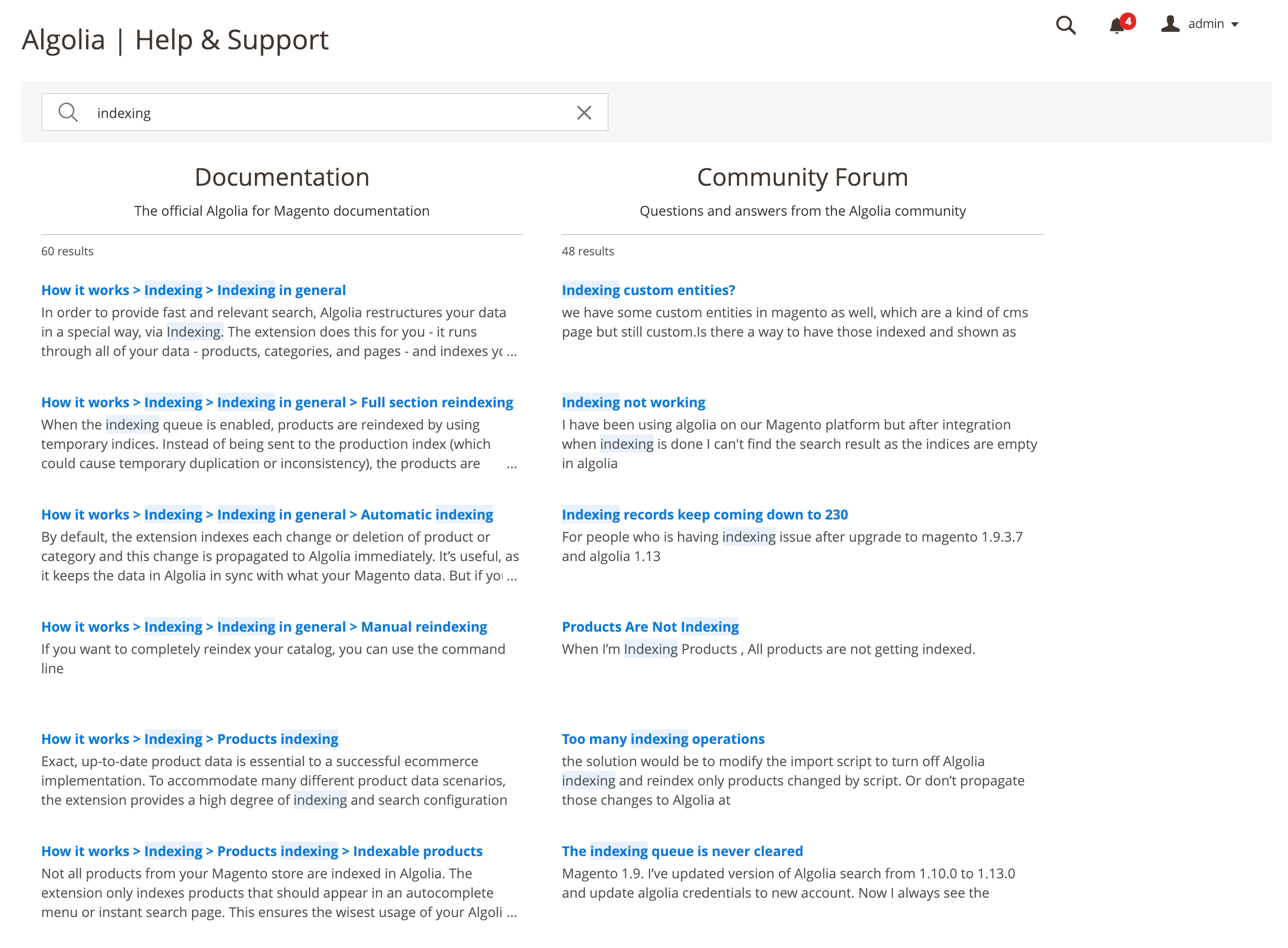Image resolution: width=1288 pixels, height=948 pixels.
Task: Click the magnifying glass search icon top right
Action: pos(1066,25)
